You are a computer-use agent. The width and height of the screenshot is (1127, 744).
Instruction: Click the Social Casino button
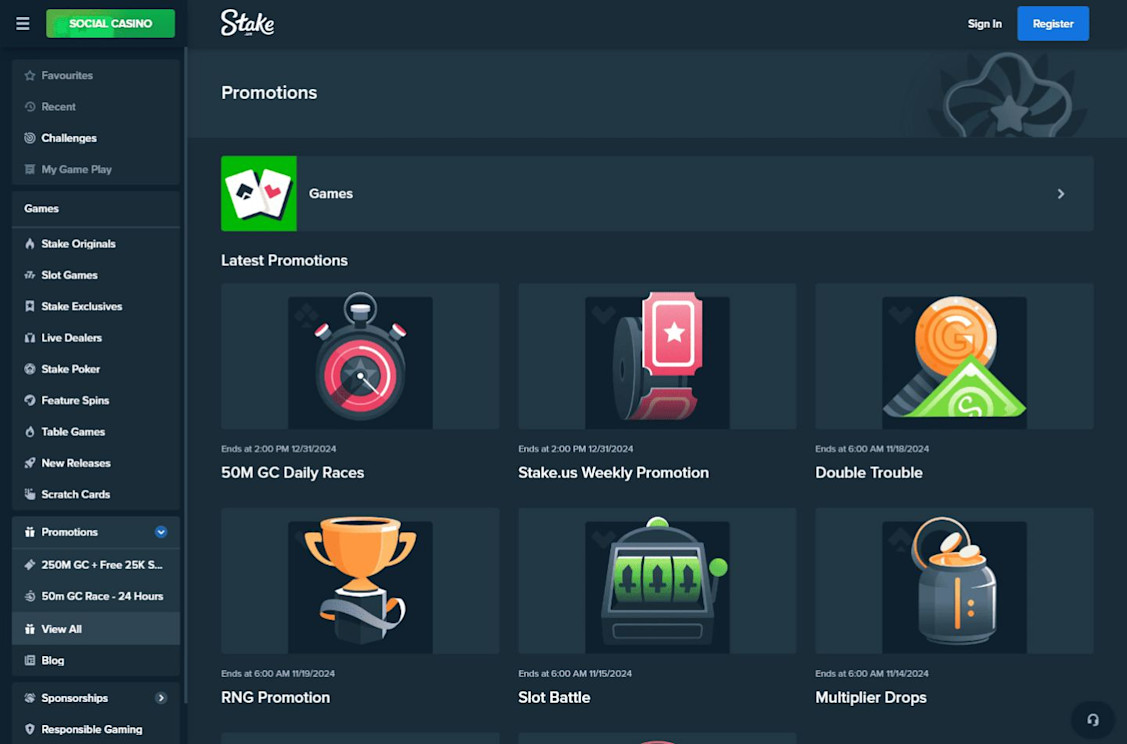coord(110,24)
